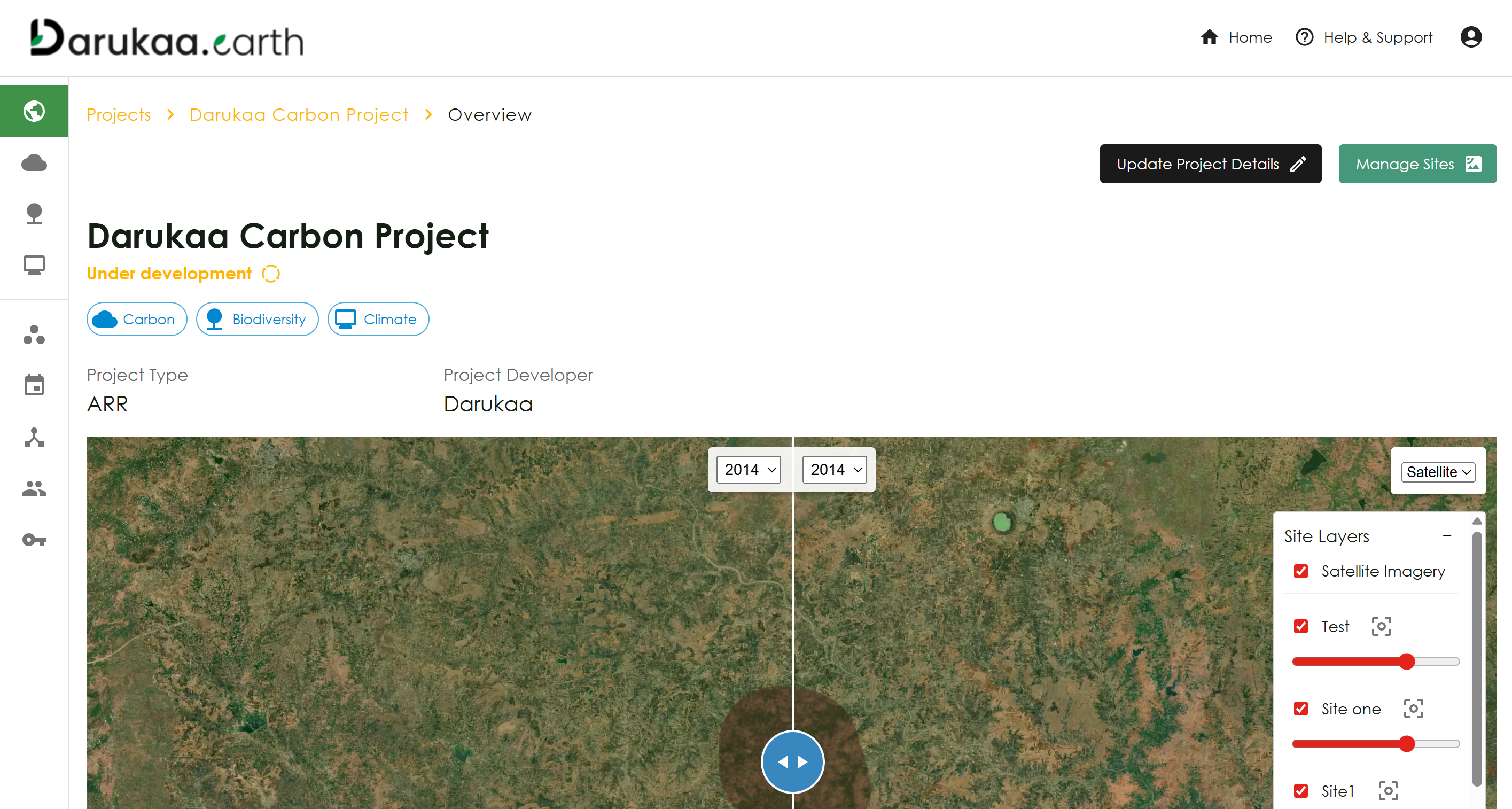Click the 'Under development' status text
The height and width of the screenshot is (809, 1512).
169,274
